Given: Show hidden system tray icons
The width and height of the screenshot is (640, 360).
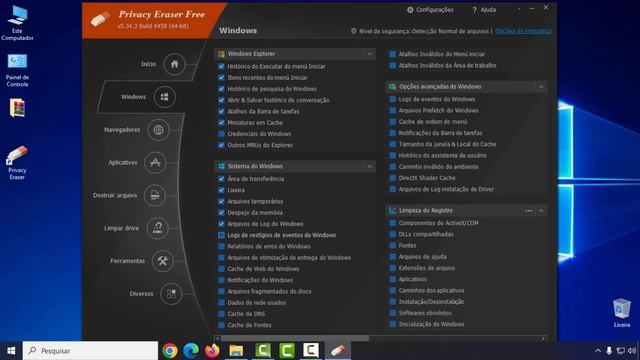Looking at the screenshot, I should pyautogui.click(x=598, y=351).
